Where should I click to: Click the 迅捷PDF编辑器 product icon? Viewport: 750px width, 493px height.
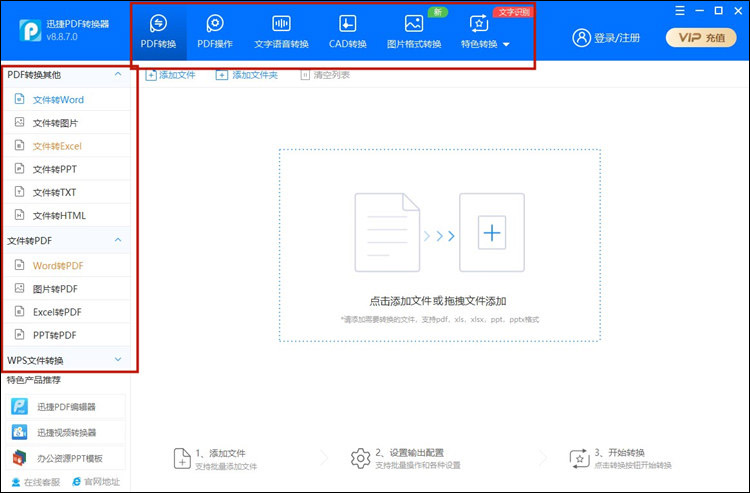[20, 406]
